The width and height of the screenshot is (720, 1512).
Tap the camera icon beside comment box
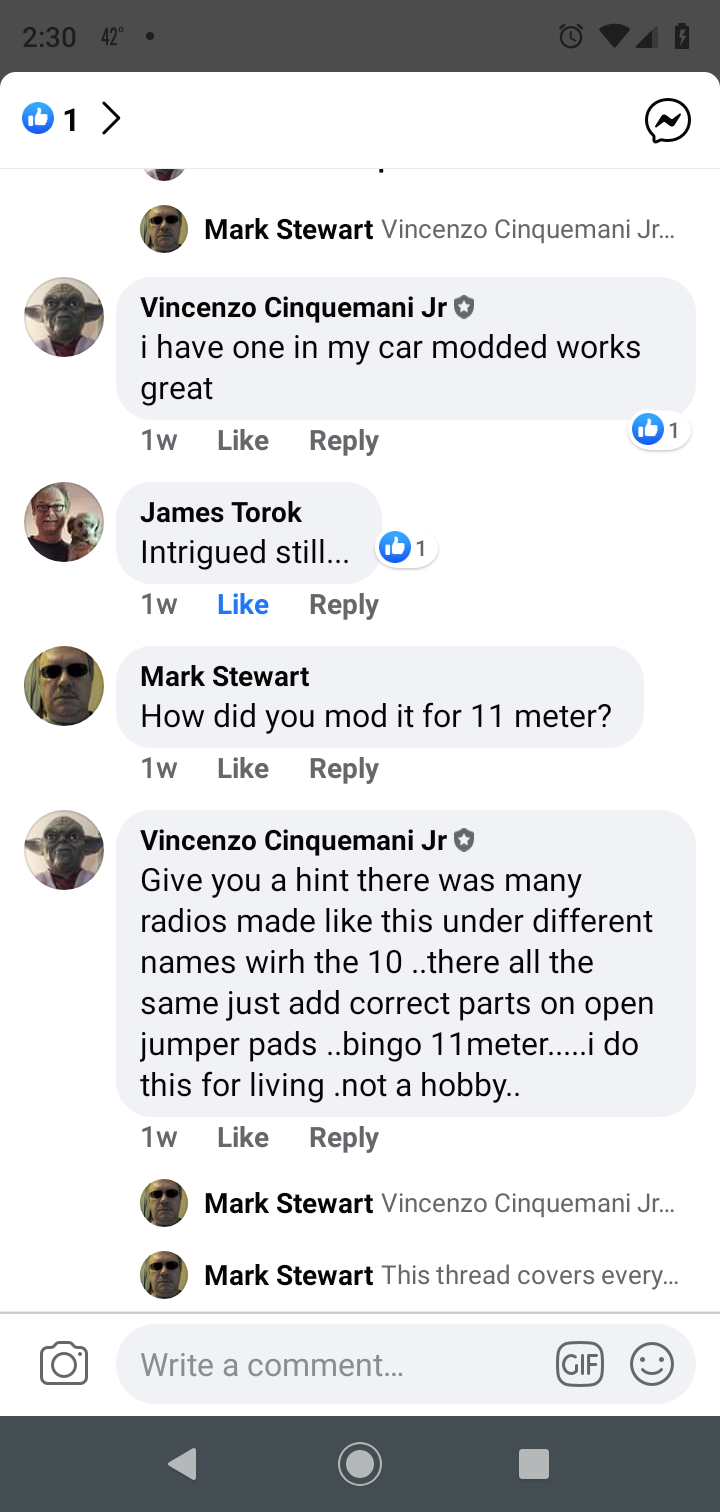click(64, 1364)
